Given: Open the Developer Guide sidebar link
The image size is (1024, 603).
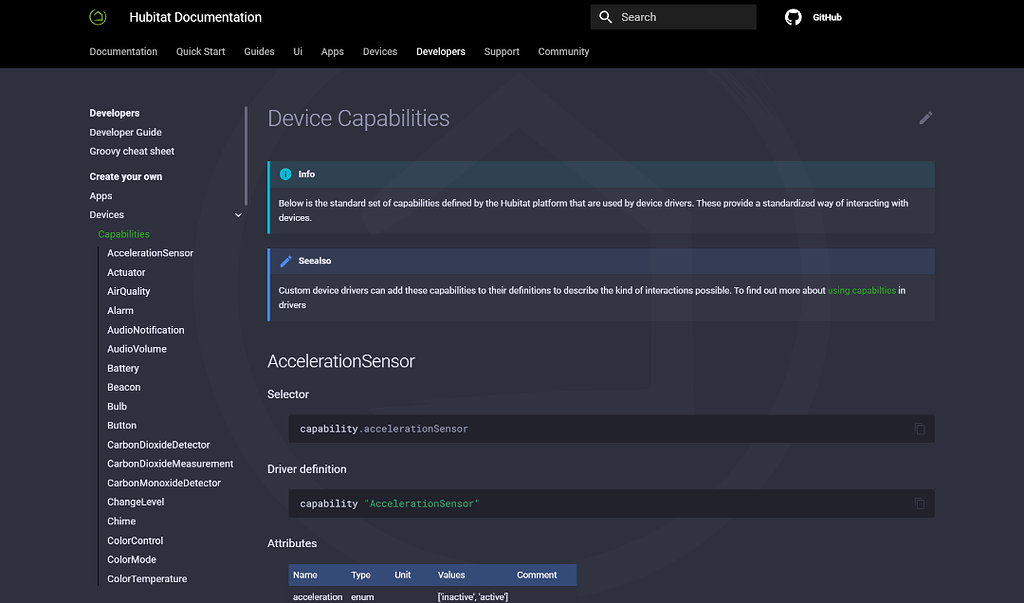Looking at the screenshot, I should pyautogui.click(x=125, y=132).
